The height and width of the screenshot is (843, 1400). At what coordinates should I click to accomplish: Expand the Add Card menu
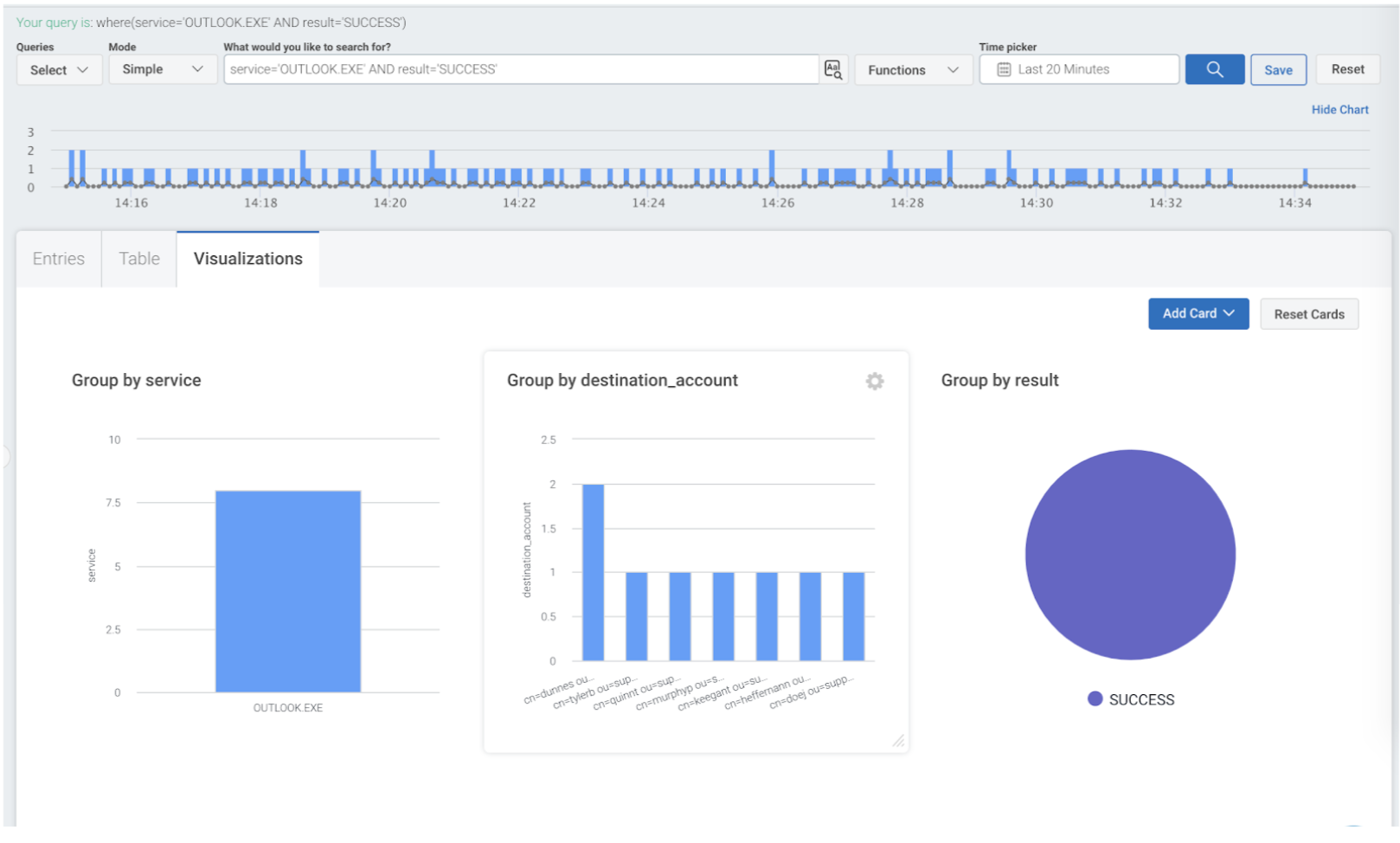[1198, 314]
